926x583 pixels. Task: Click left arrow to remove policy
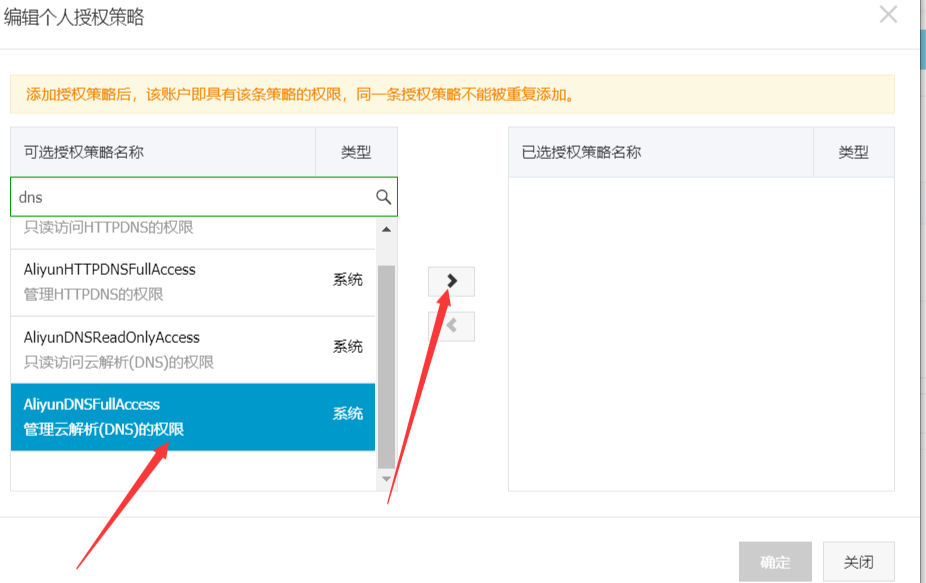451,326
